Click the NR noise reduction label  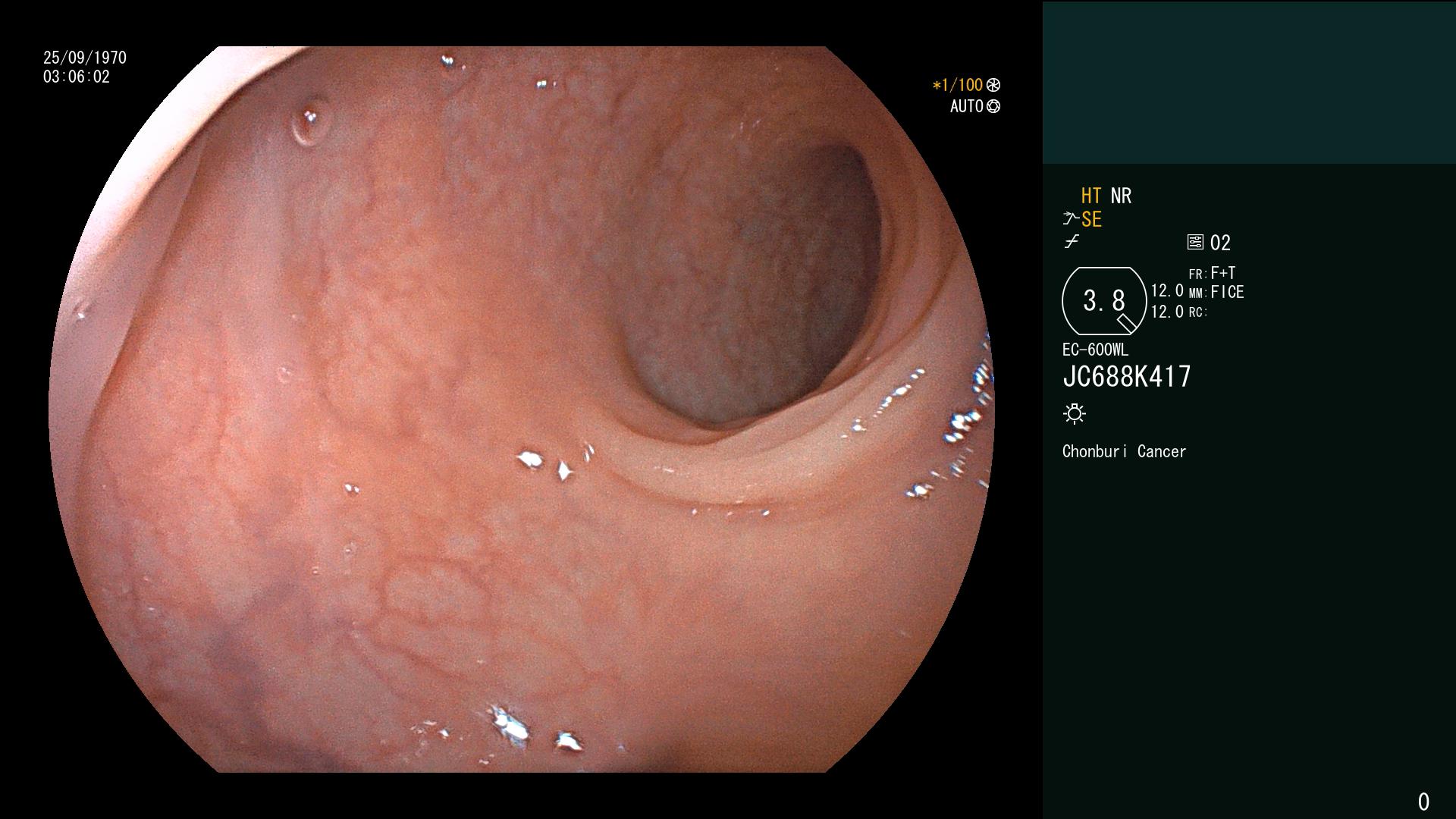coord(1121,196)
